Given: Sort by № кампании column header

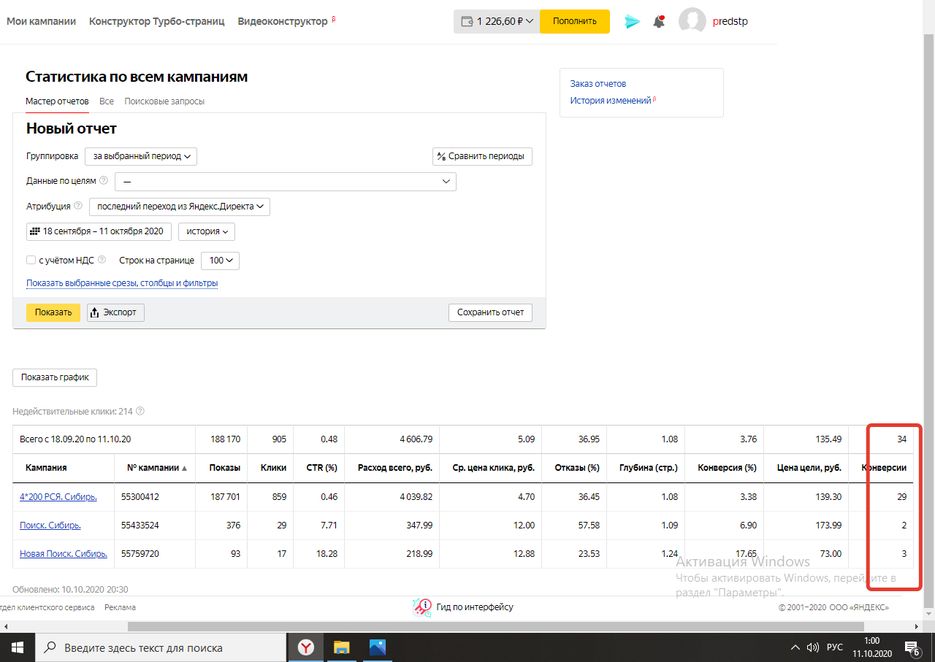Looking at the screenshot, I should coord(156,468).
